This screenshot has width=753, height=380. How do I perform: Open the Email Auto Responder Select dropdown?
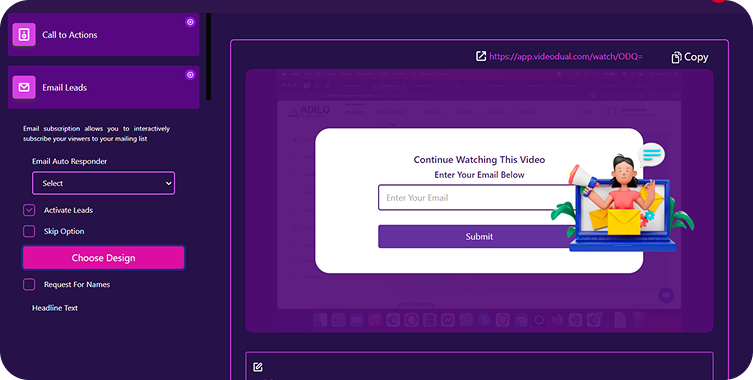tap(103, 183)
